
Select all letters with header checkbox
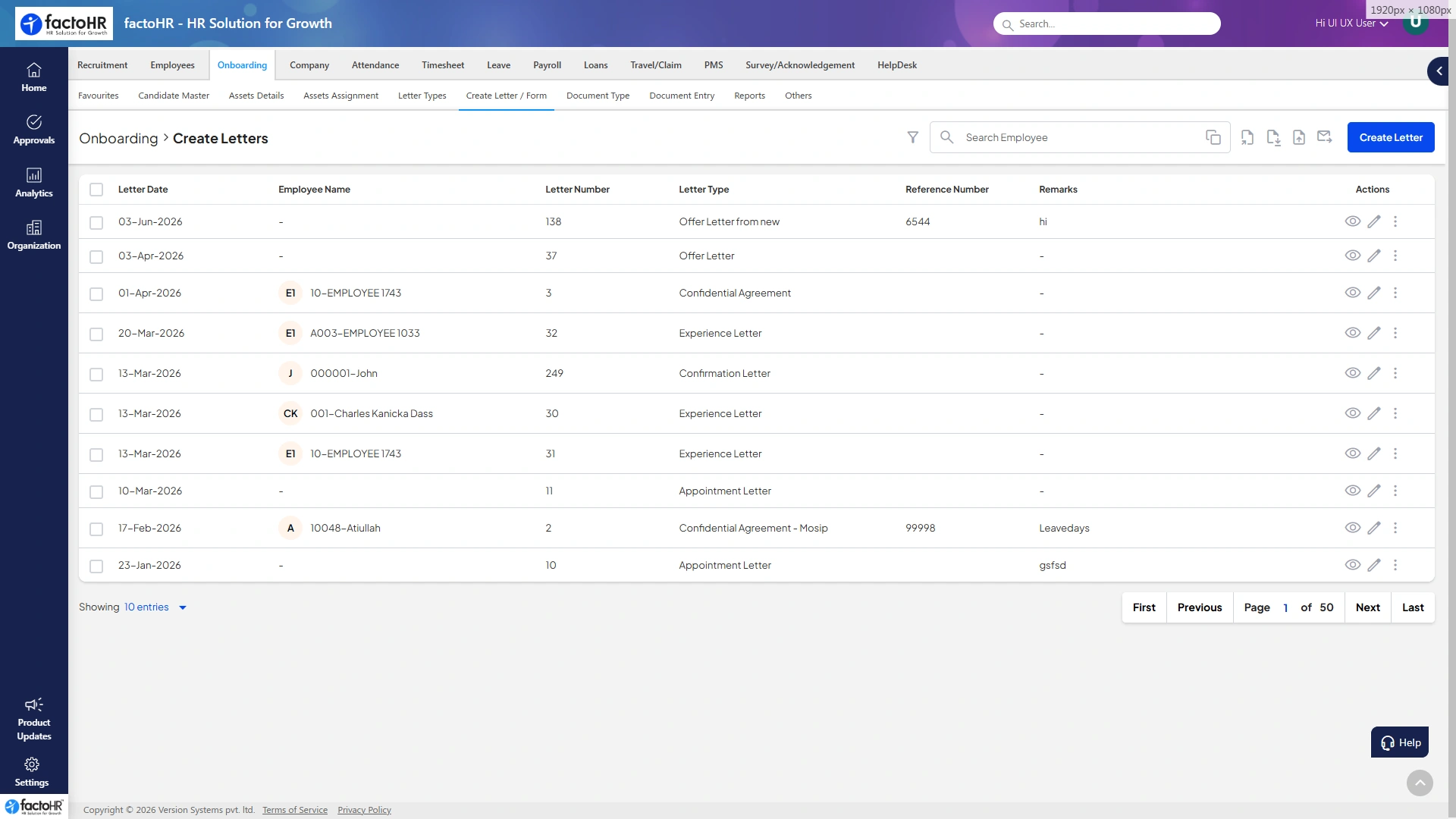[96, 190]
